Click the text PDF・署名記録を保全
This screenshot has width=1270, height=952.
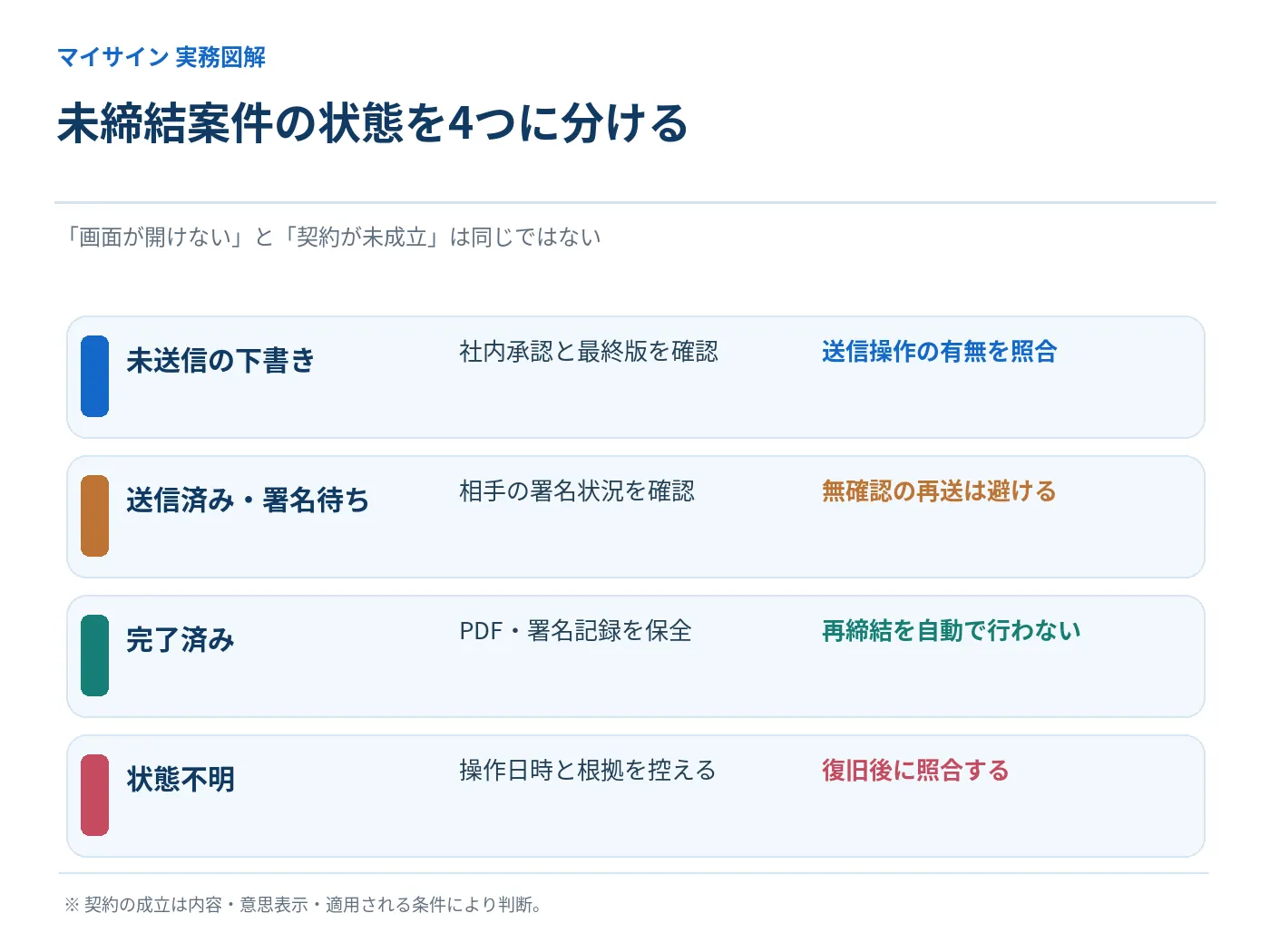575,631
